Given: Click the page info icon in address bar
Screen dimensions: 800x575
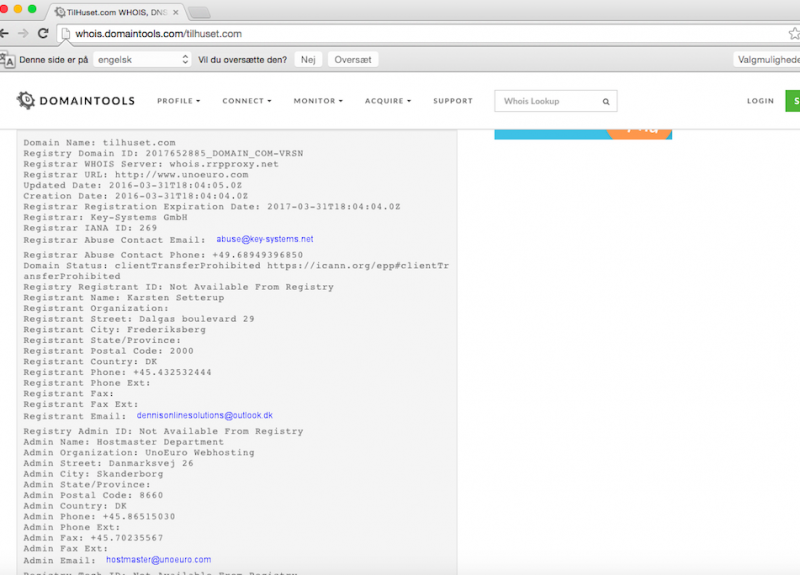Looking at the screenshot, I should (x=65, y=34).
